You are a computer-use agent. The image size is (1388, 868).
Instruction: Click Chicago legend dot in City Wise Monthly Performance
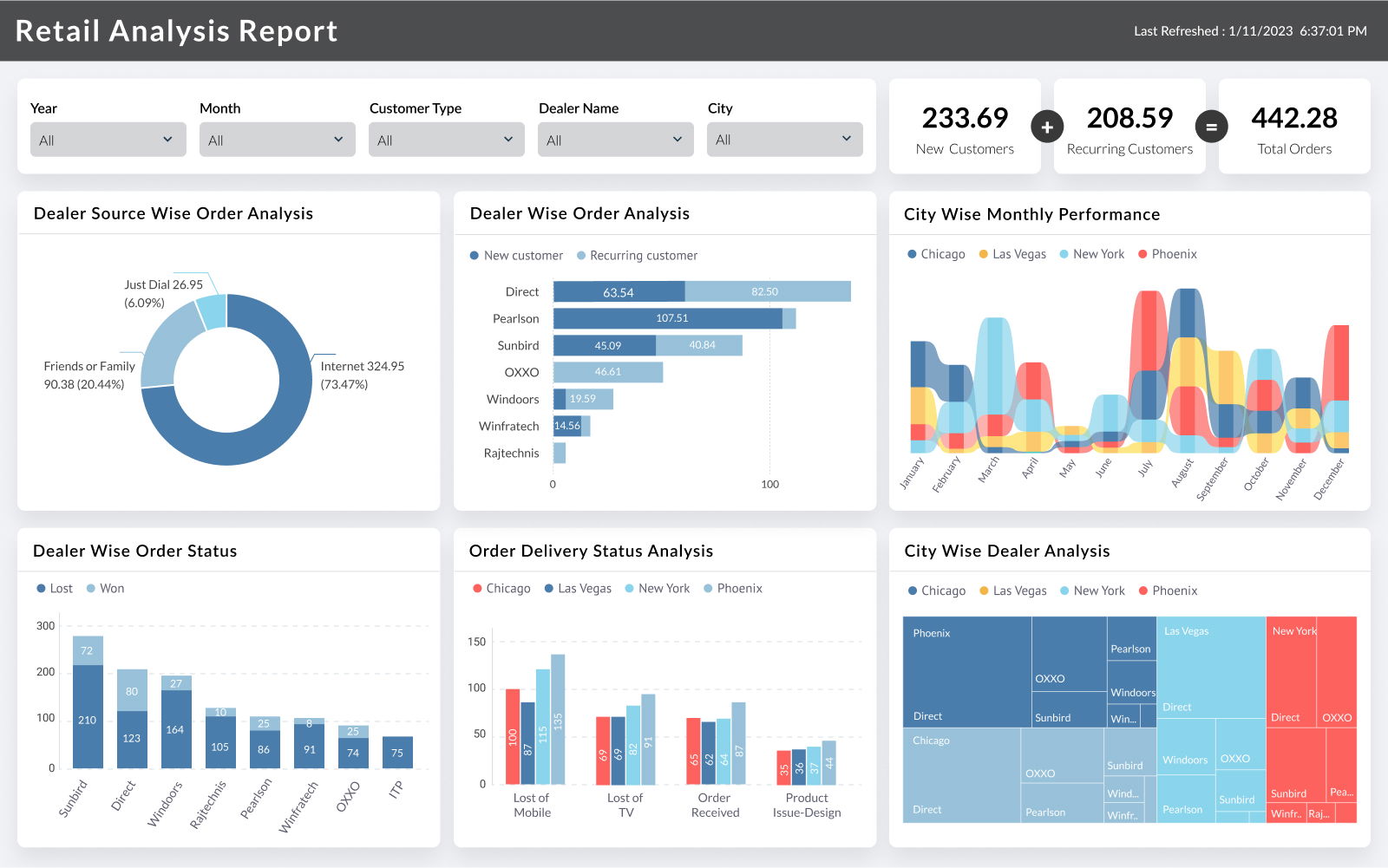[x=912, y=254]
